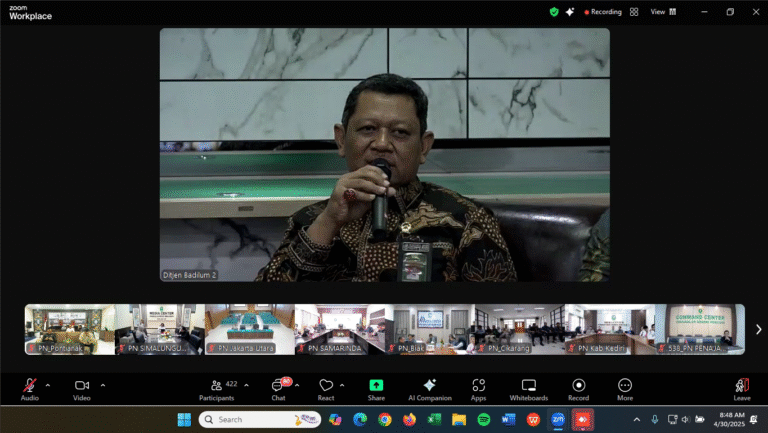
Task: Open the Participants panel
Action: coord(215,387)
